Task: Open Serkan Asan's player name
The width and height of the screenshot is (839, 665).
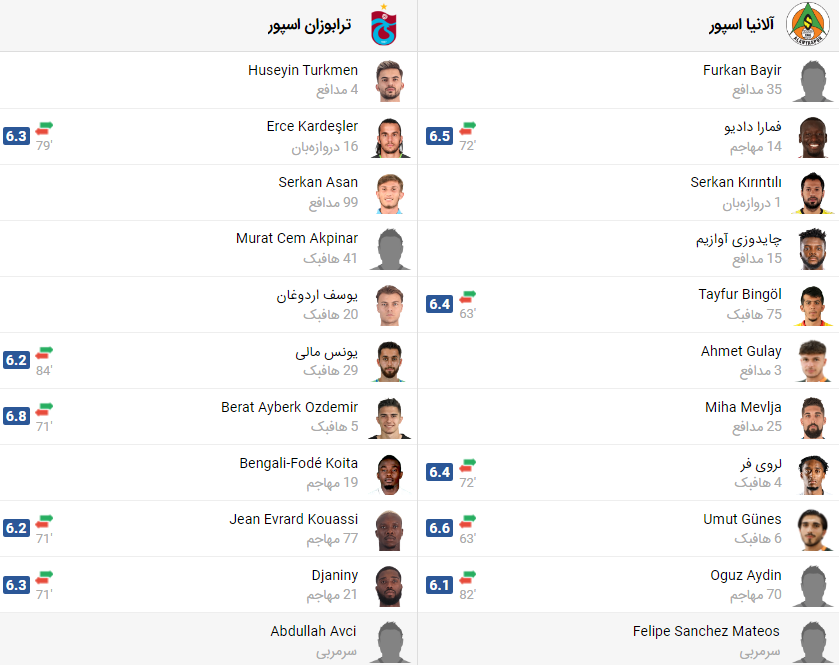Action: point(318,182)
